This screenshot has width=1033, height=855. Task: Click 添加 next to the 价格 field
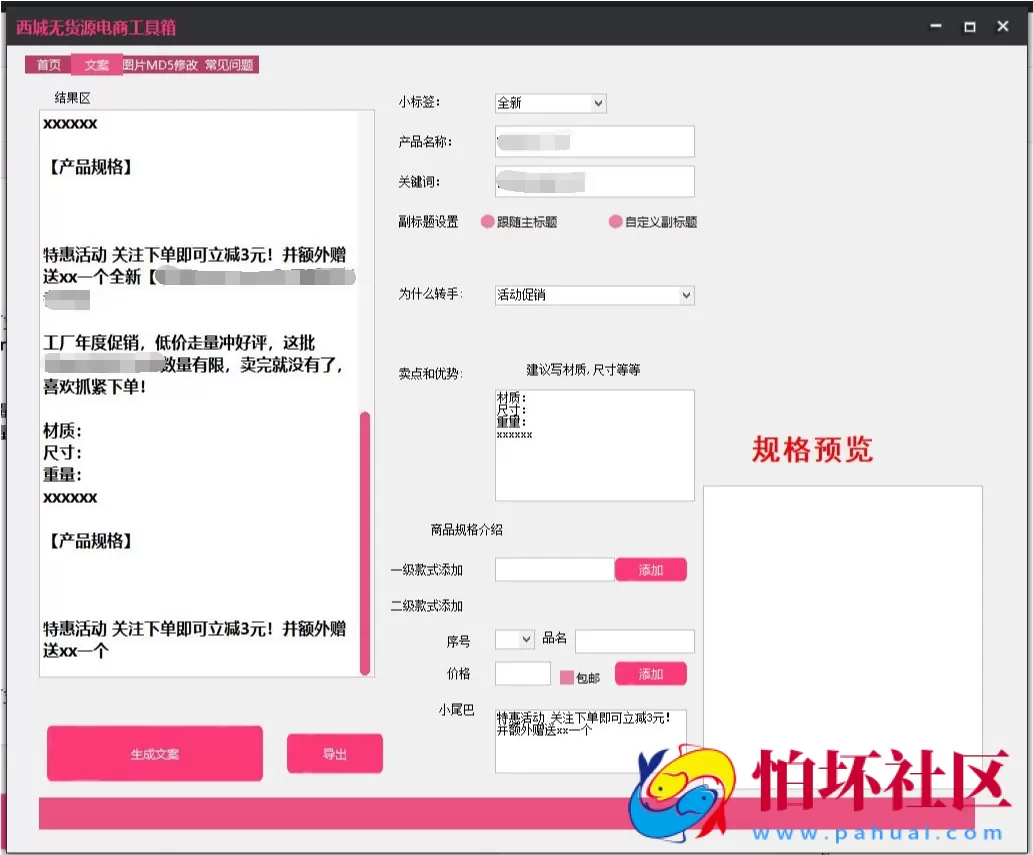[x=651, y=674]
